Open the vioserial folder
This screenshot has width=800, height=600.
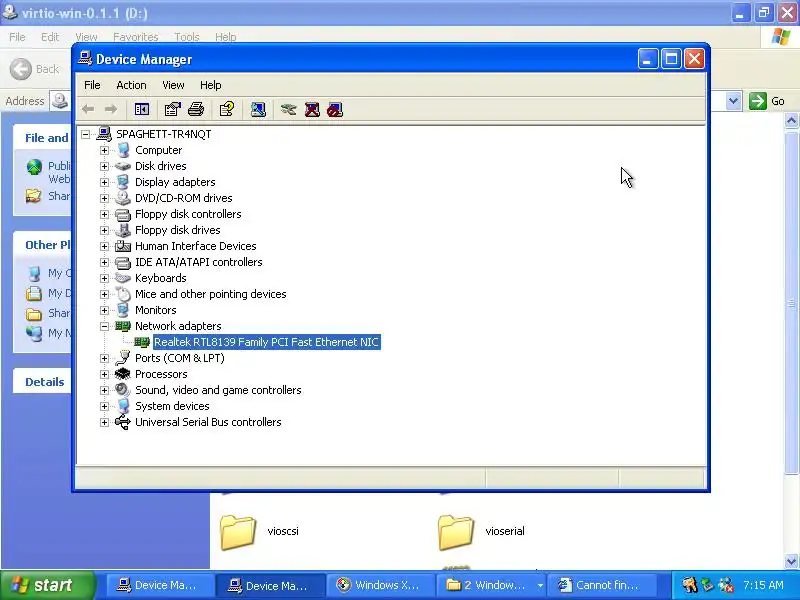tap(481, 532)
